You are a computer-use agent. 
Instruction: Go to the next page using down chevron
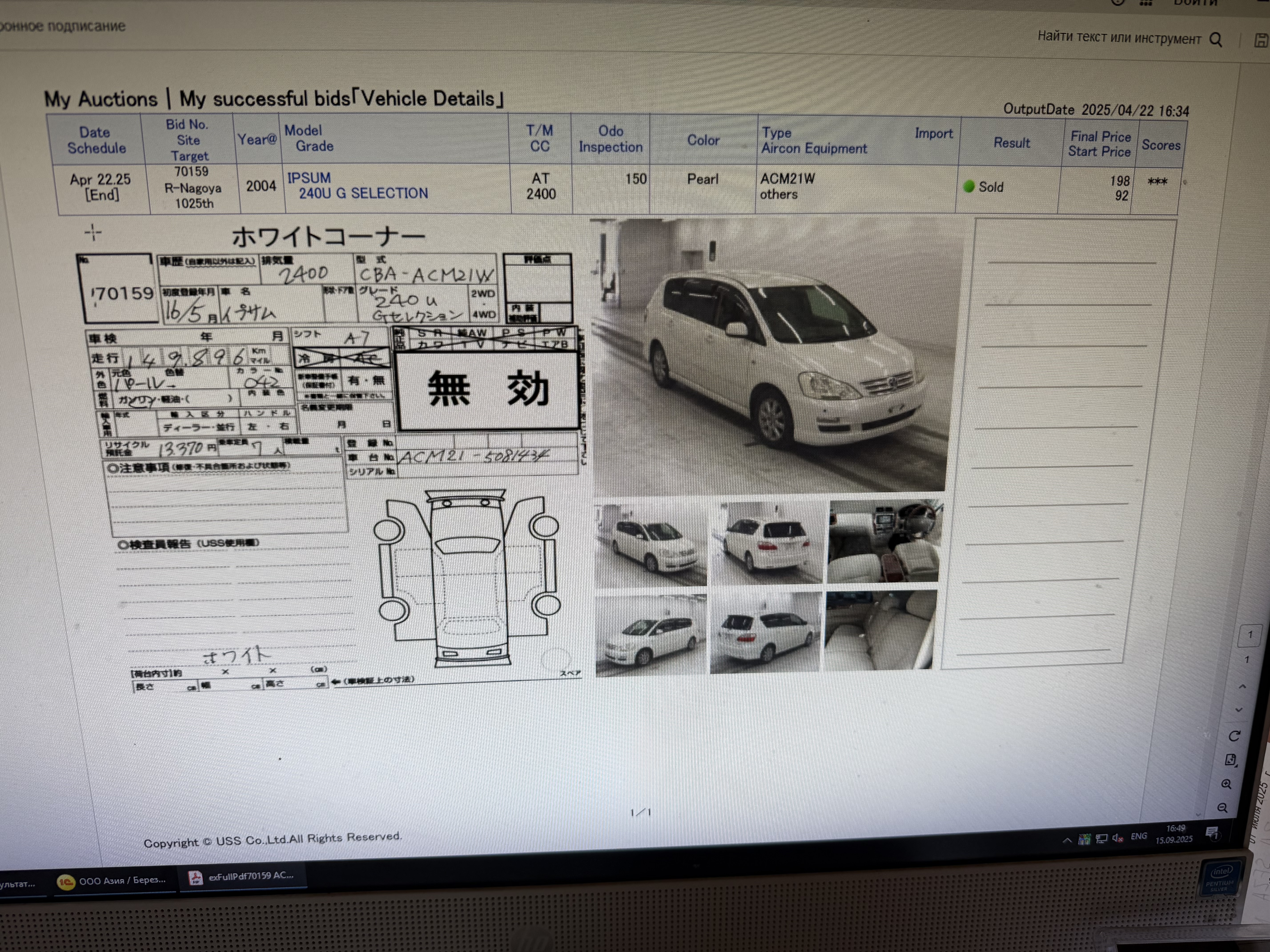tap(1239, 710)
